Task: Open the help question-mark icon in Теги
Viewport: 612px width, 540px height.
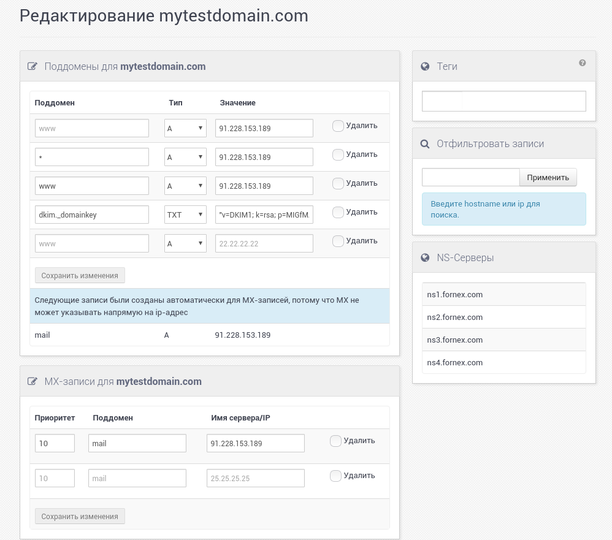Action: pyautogui.click(x=582, y=63)
